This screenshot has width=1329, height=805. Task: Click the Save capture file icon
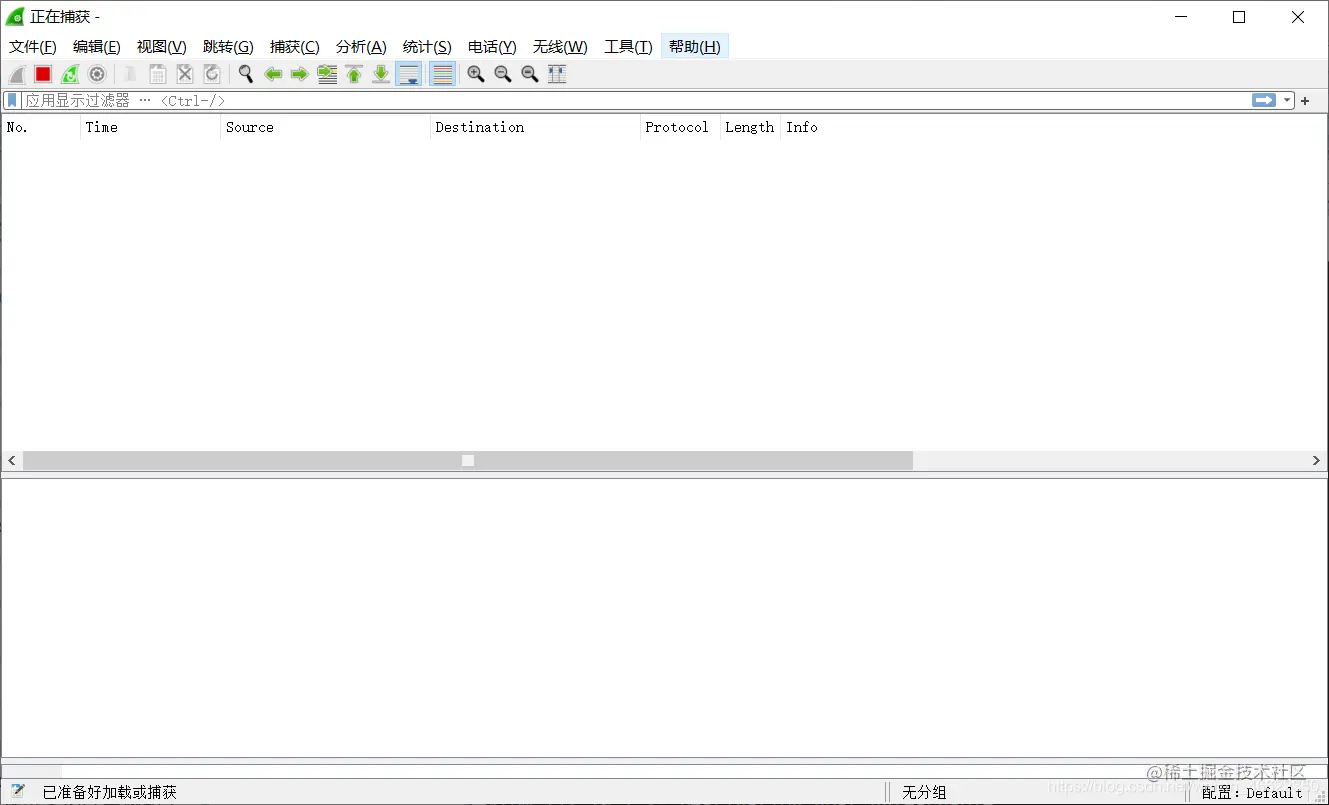click(x=157, y=74)
